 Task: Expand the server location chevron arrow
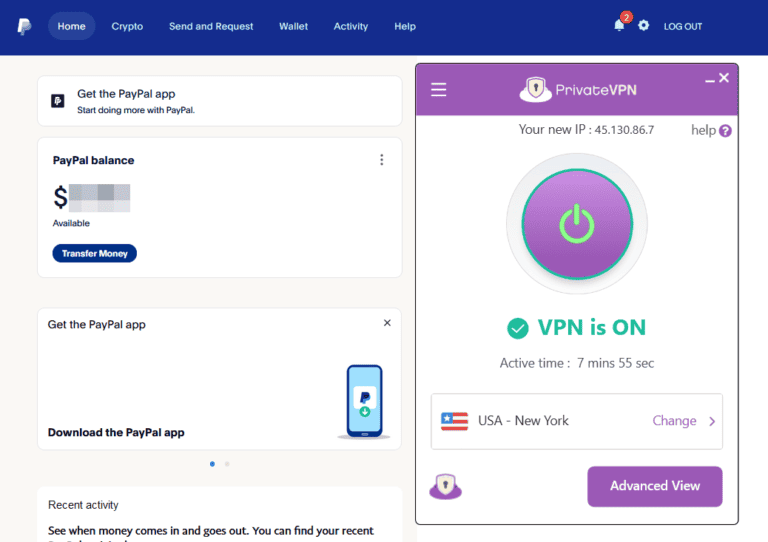712,421
